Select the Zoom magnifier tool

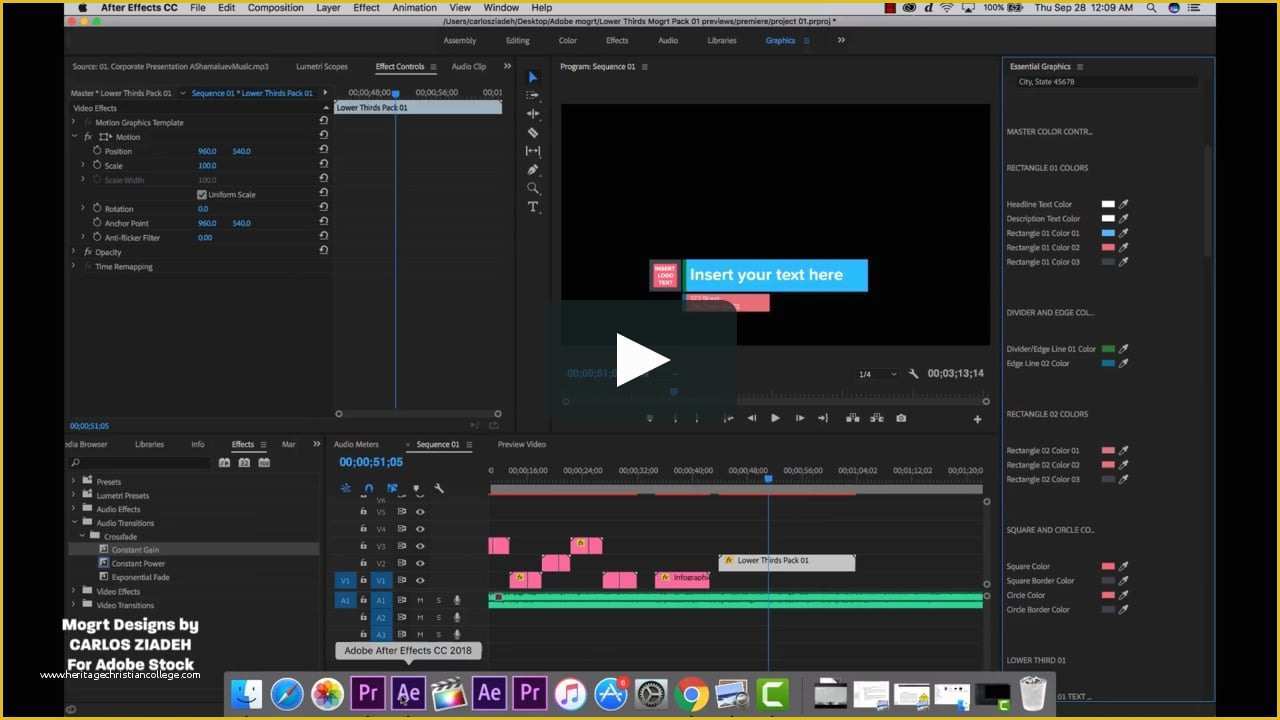533,188
